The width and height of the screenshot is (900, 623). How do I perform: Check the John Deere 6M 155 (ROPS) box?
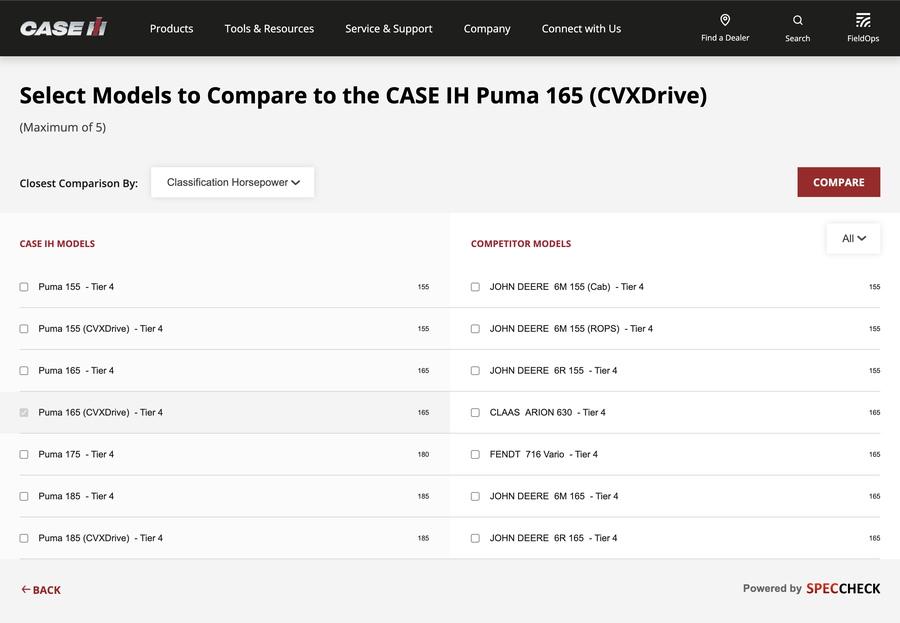475,328
